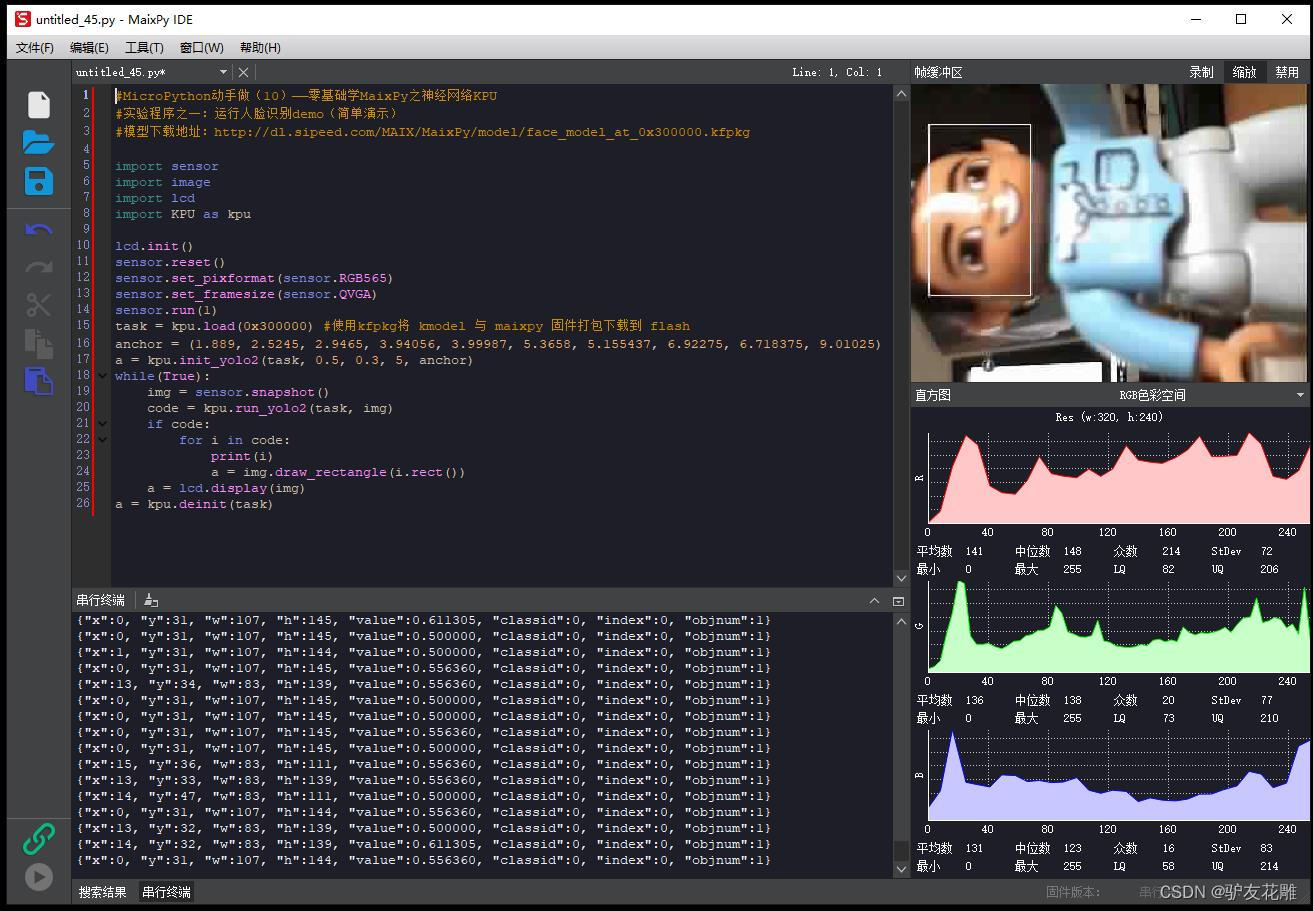
Task: Open the 窗口(W) menu
Action: 201,48
